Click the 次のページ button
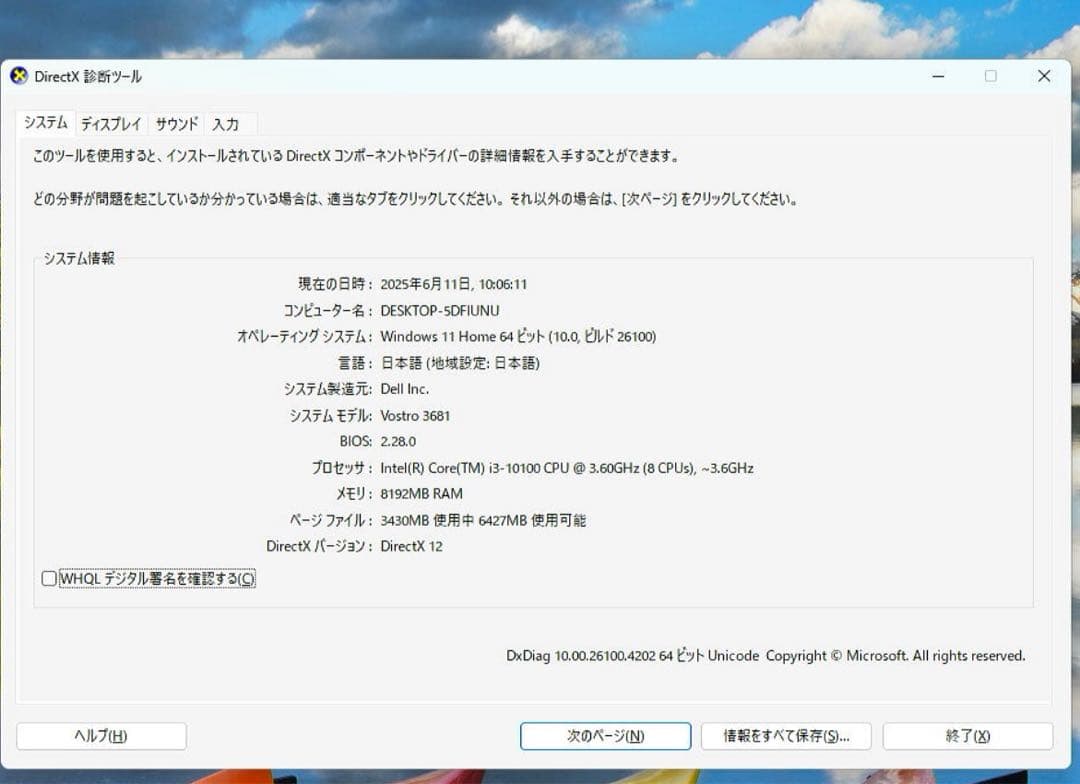 tap(604, 735)
